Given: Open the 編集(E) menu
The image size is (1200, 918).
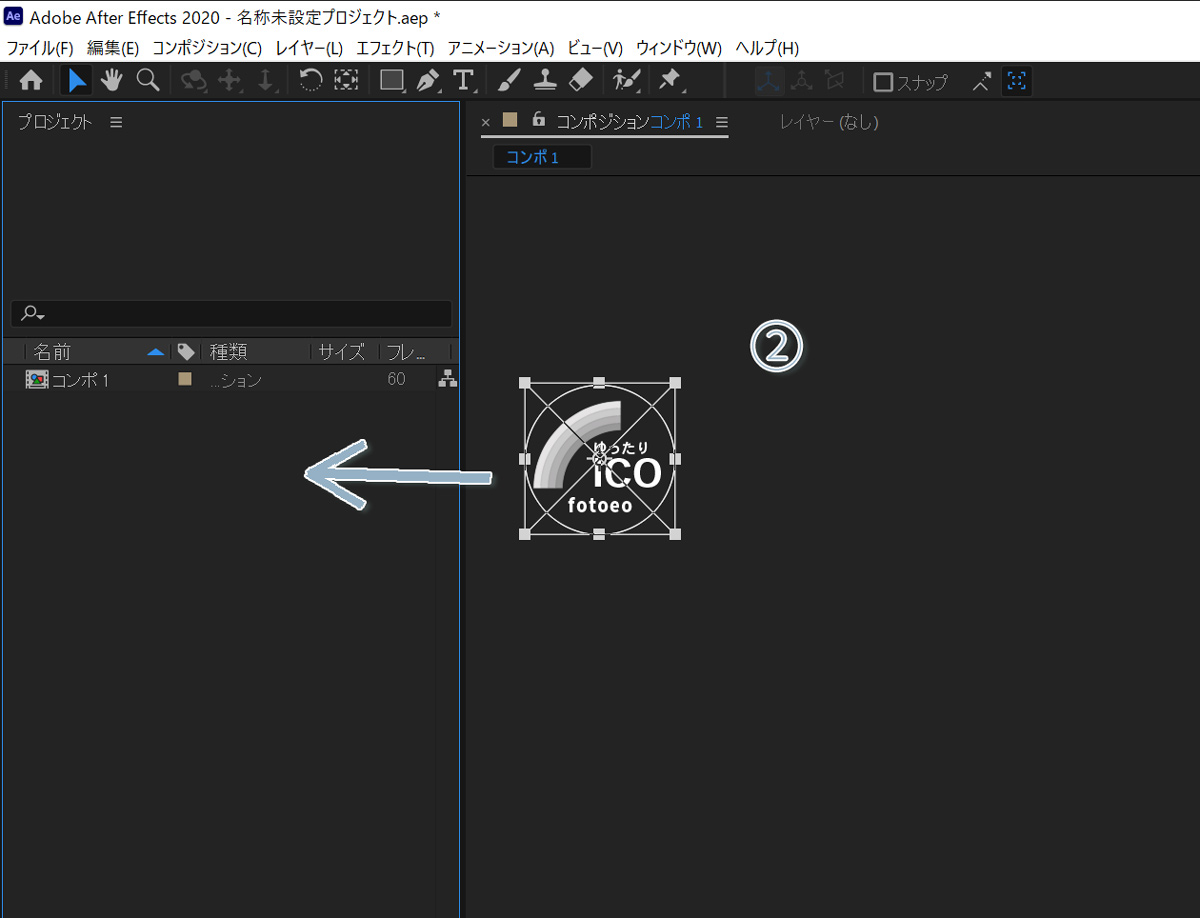Looking at the screenshot, I should tap(113, 48).
